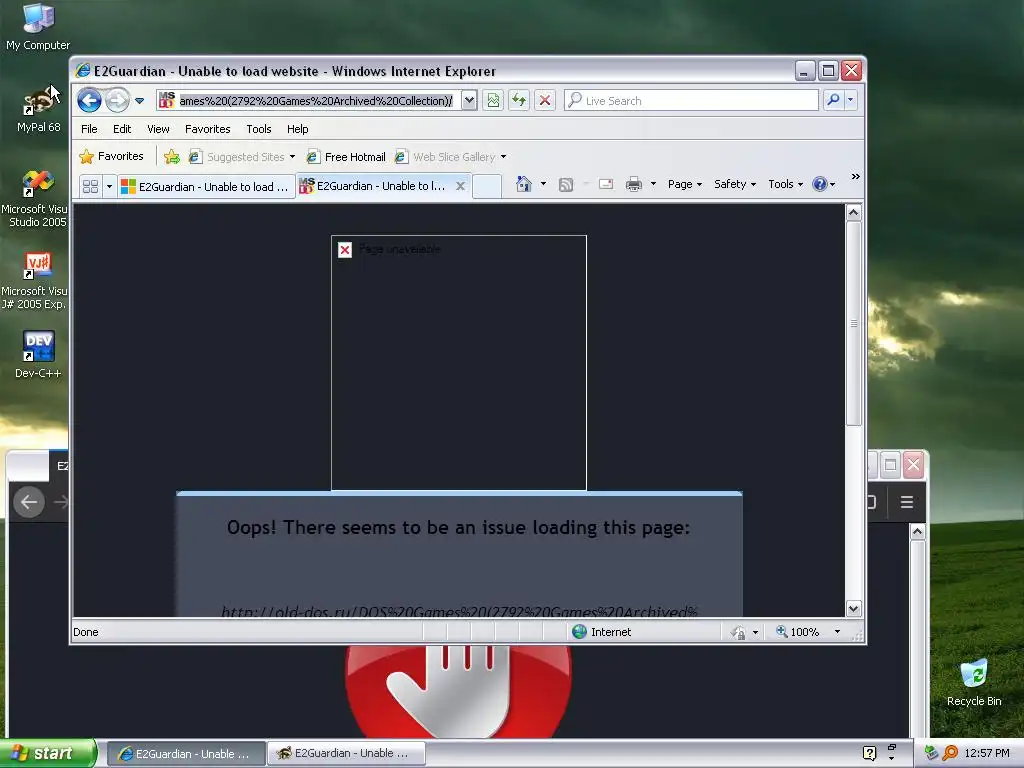The image size is (1024, 768).
Task: Click the My Computer desktop icon
Action: point(38,27)
